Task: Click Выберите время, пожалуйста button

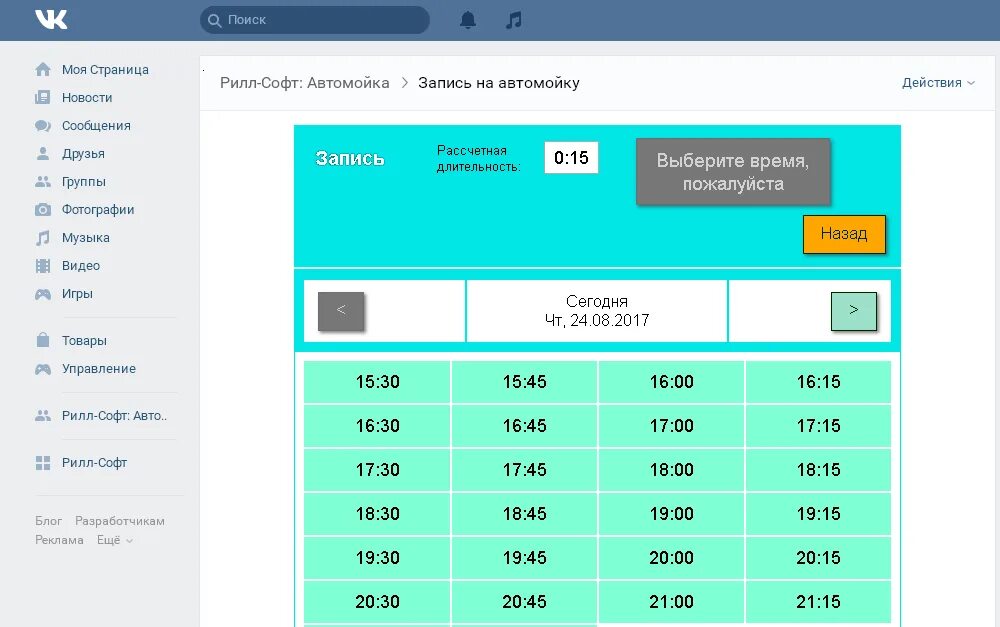Action: [x=733, y=172]
